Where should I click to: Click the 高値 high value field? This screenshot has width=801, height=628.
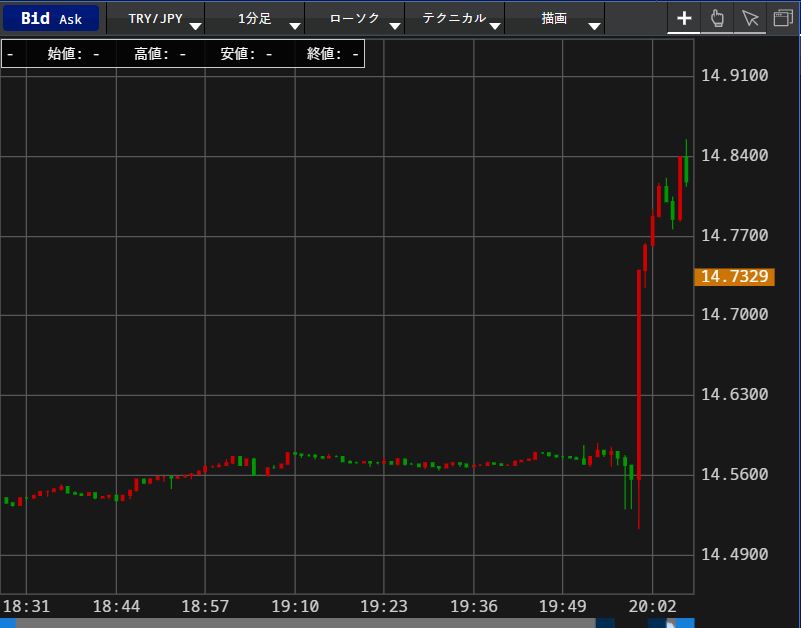pyautogui.click(x=160, y=54)
